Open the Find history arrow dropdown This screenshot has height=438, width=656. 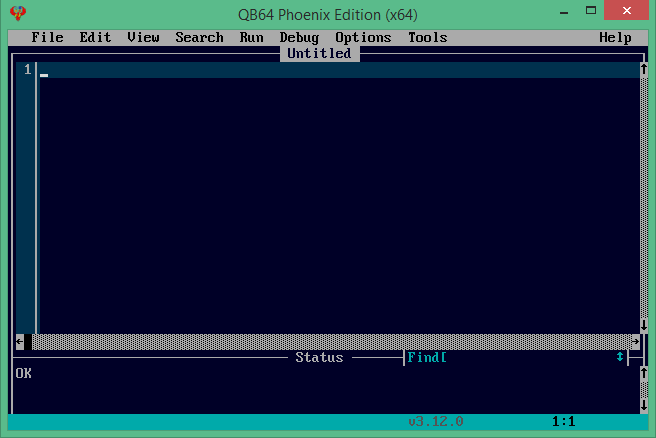620,357
